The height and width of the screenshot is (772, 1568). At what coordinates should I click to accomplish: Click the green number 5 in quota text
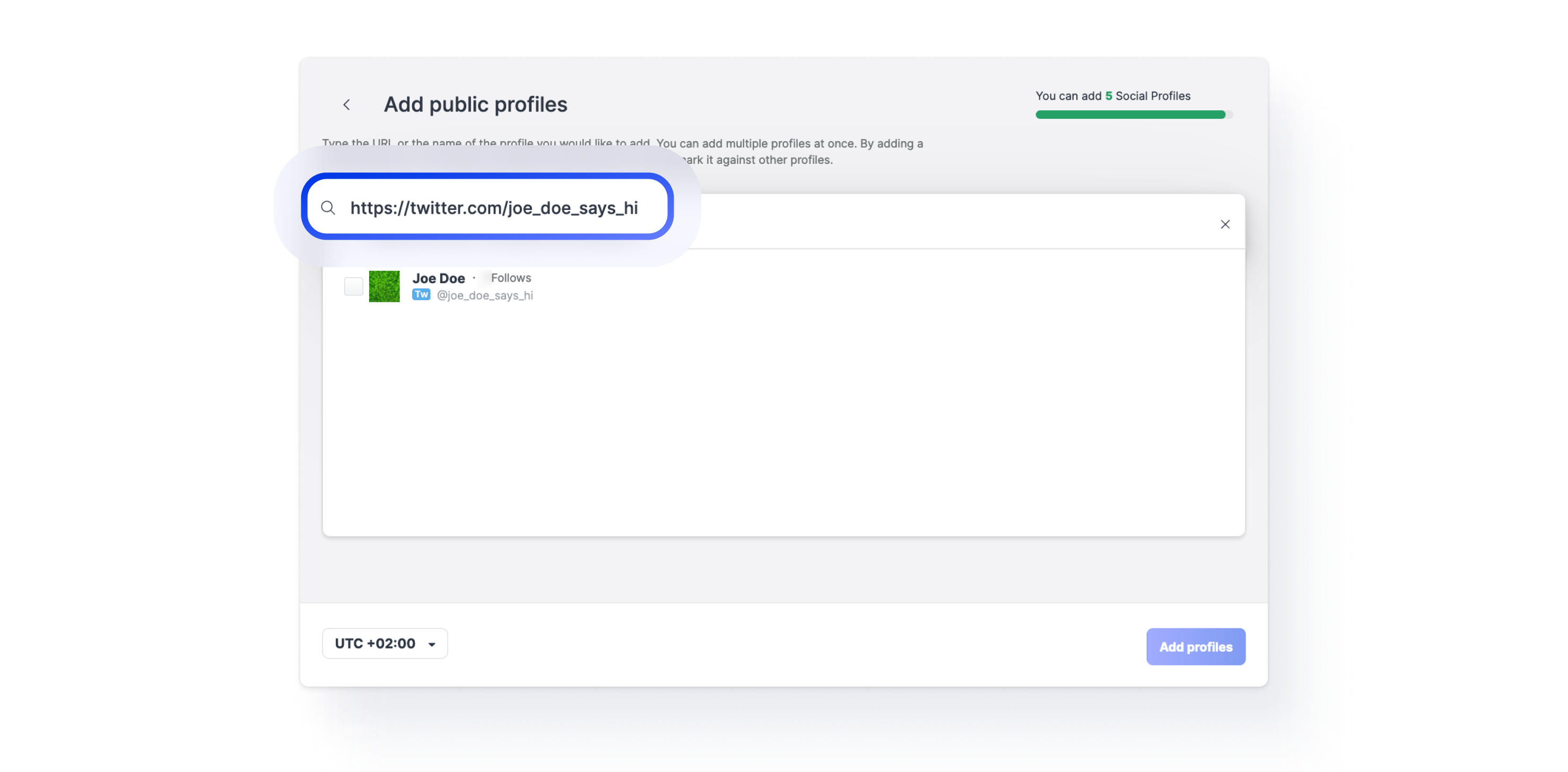(1109, 96)
